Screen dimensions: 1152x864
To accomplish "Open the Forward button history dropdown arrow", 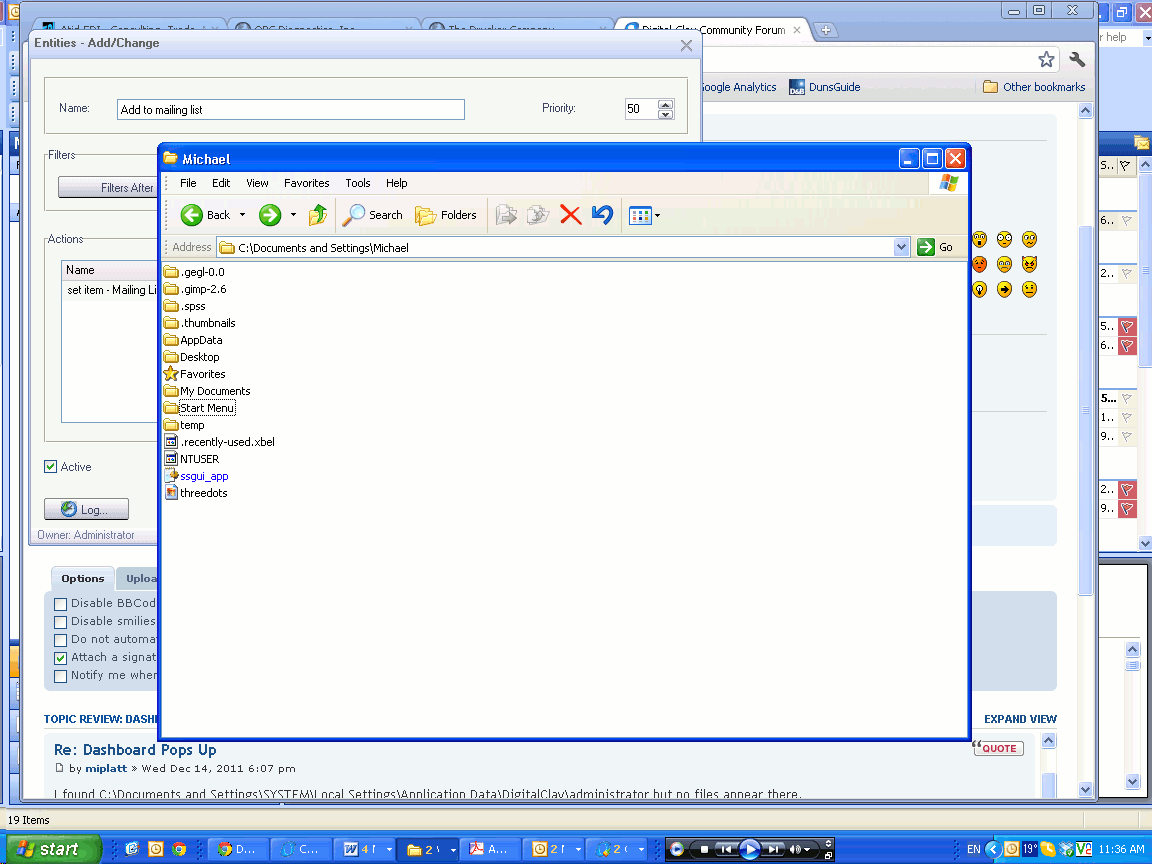I will 293,215.
